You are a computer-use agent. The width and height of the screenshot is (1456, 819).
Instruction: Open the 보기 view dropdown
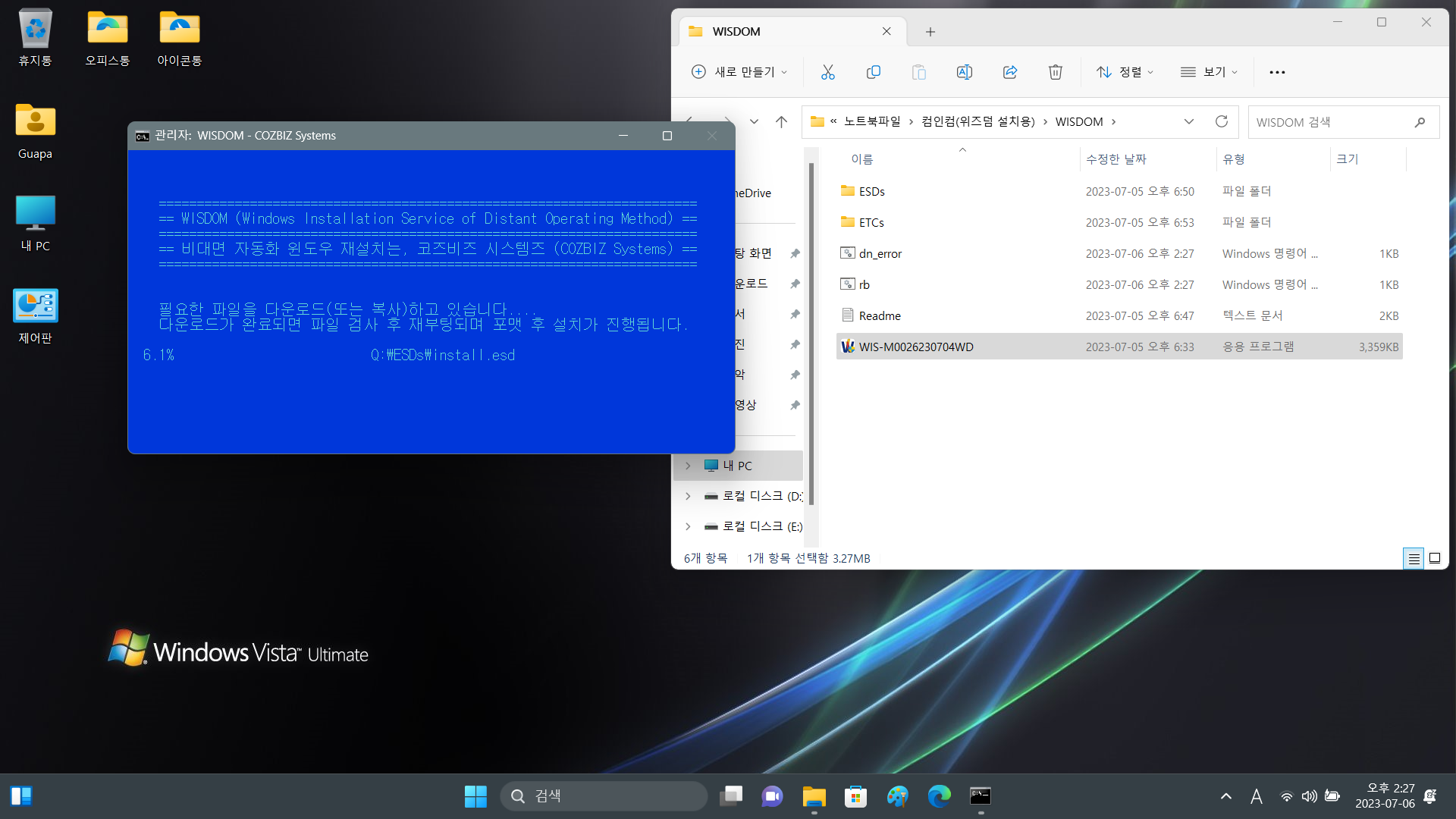point(1209,72)
